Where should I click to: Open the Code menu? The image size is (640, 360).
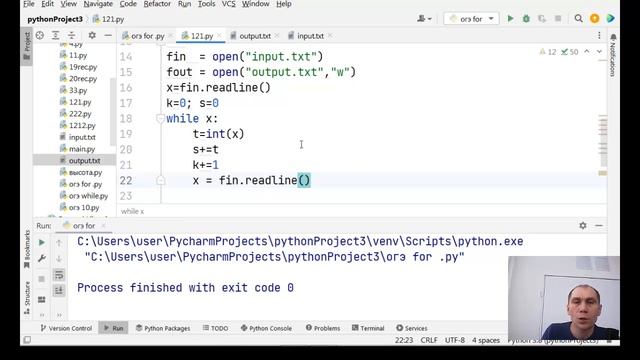click(x=128, y=4)
